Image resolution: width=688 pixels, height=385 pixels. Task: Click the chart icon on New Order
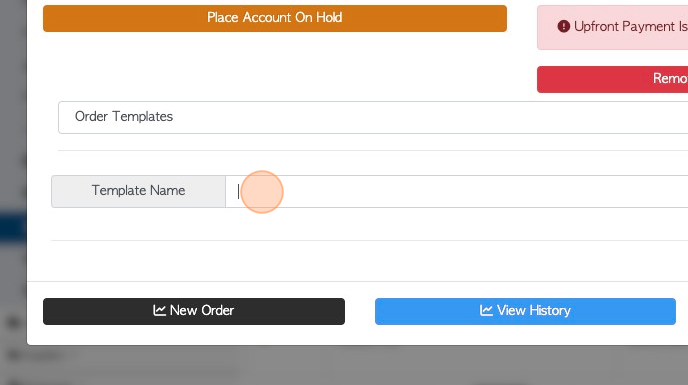[159, 310]
